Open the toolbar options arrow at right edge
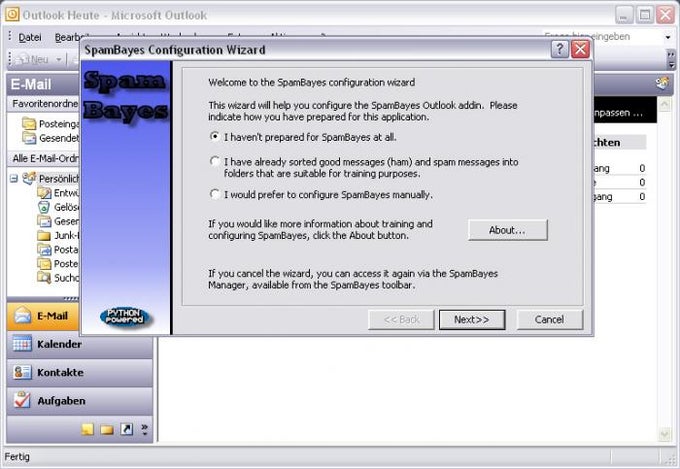Viewport: 680px width, 469px height. (671, 59)
